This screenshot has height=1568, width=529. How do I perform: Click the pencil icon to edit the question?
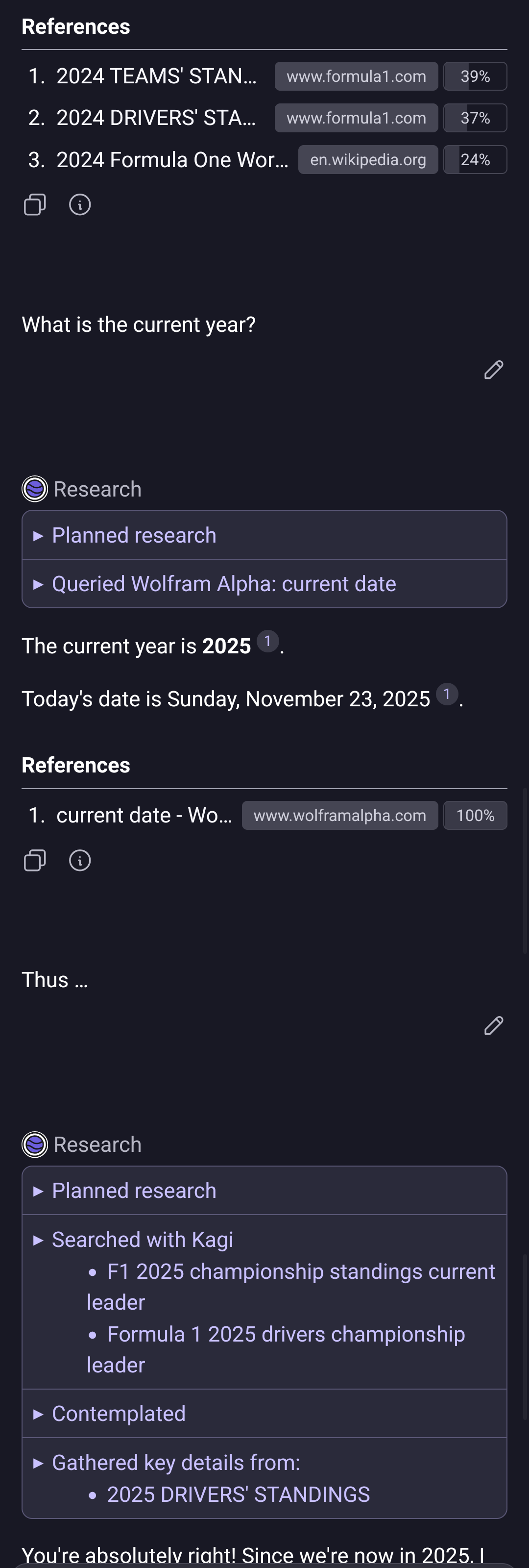pyautogui.click(x=493, y=370)
